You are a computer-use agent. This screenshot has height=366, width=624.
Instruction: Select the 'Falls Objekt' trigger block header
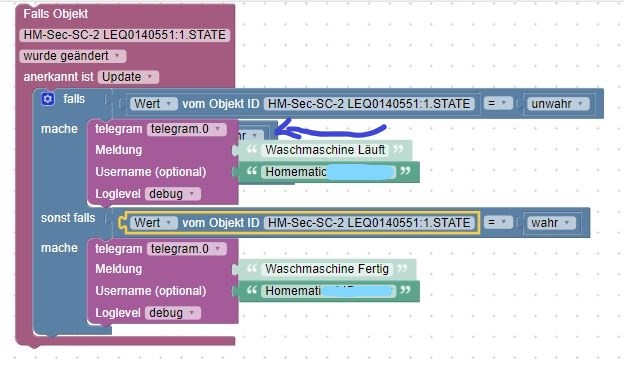56,14
